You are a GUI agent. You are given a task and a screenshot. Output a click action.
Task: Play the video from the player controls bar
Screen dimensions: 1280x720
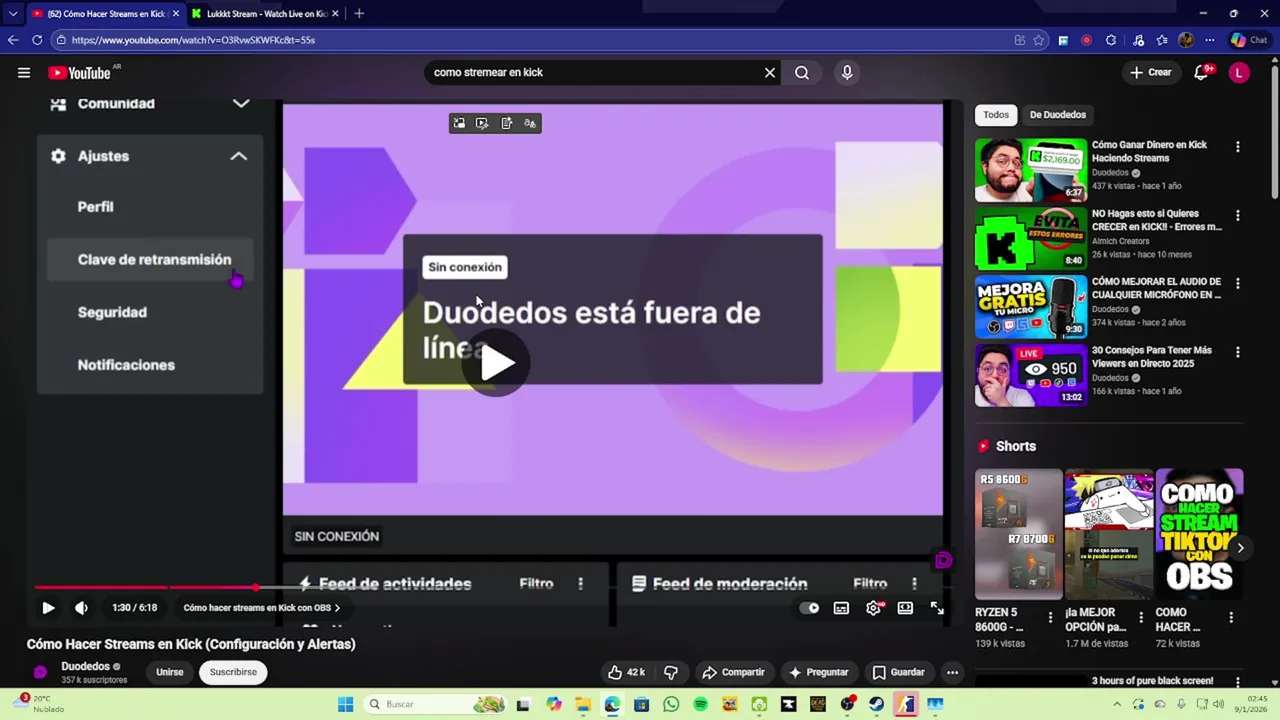[x=48, y=607]
